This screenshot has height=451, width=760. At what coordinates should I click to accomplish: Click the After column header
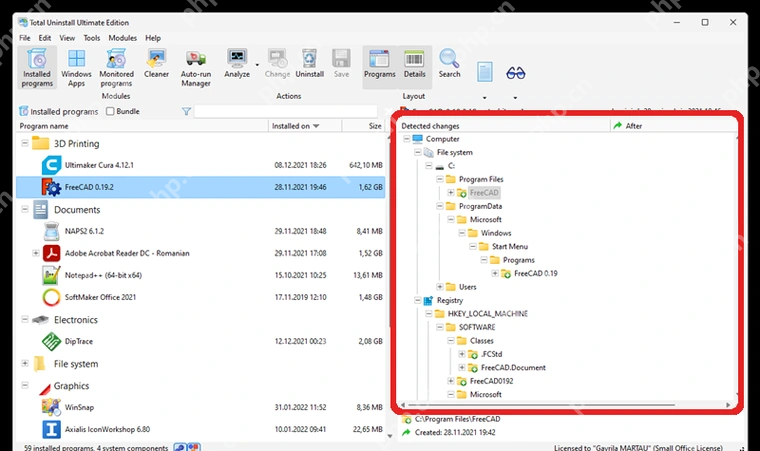point(674,126)
